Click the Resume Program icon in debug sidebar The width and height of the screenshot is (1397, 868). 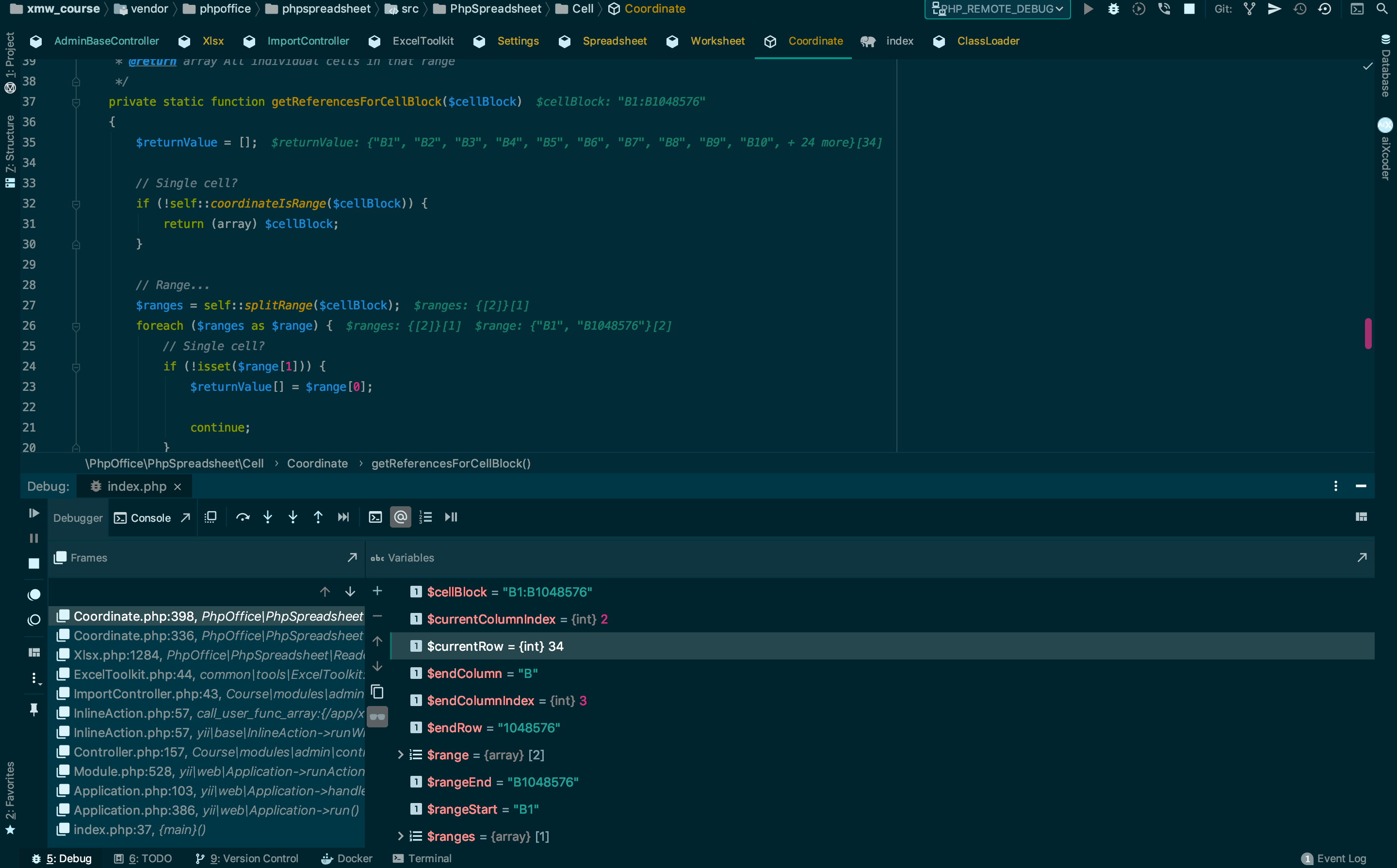click(34, 513)
